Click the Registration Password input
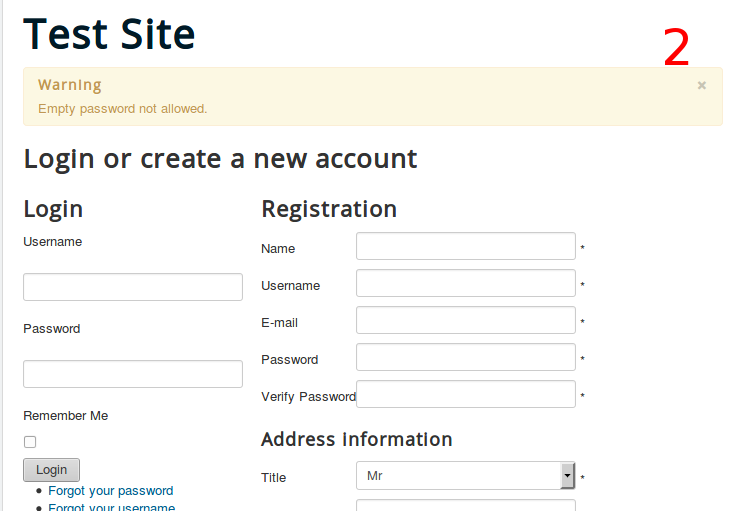737x511 pixels. click(x=466, y=357)
